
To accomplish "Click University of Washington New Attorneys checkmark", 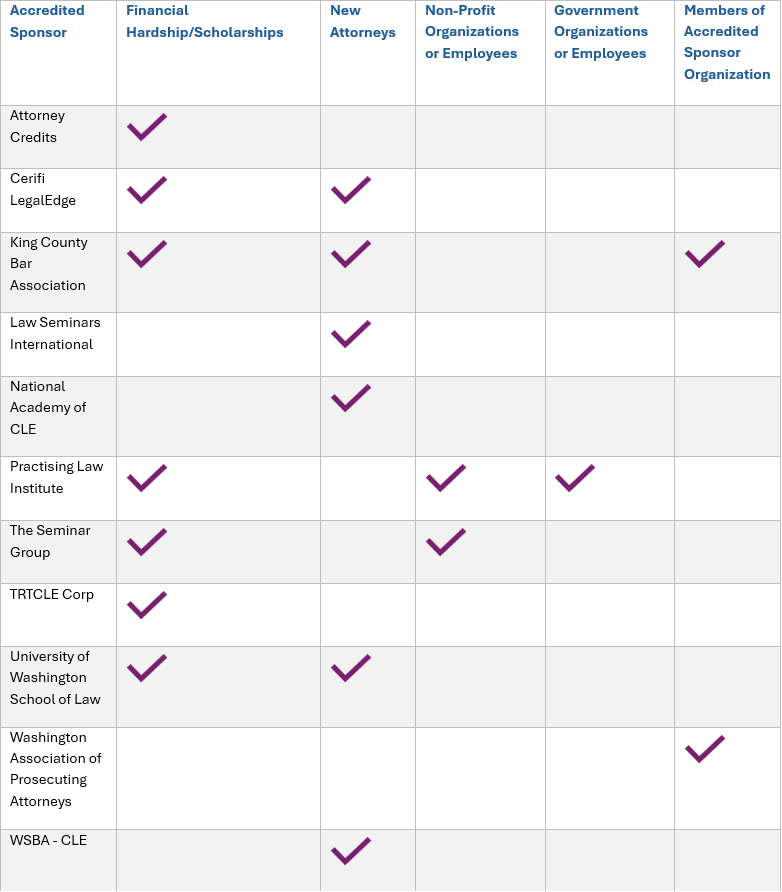I will coord(351,668).
